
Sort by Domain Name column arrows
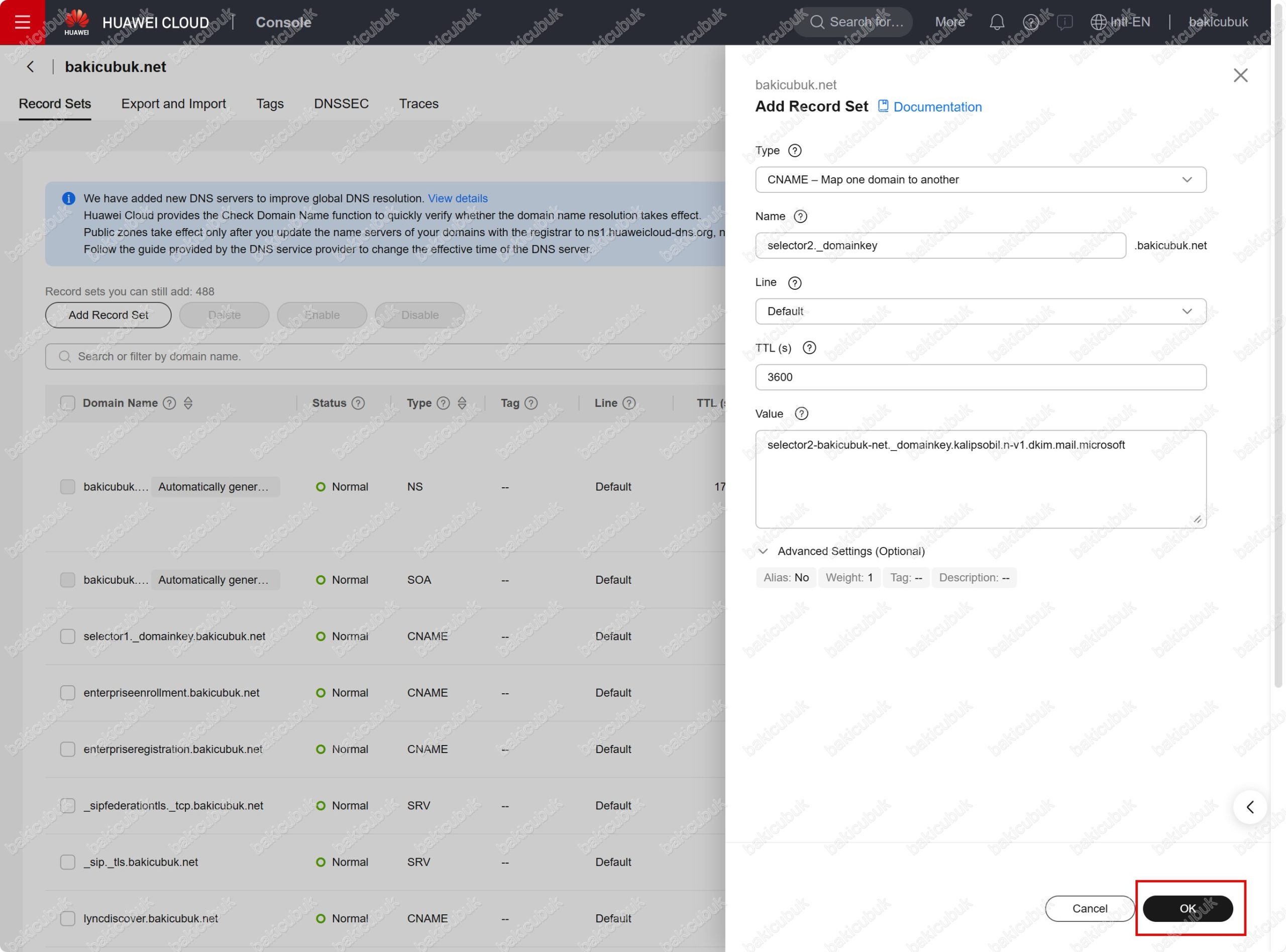188,403
